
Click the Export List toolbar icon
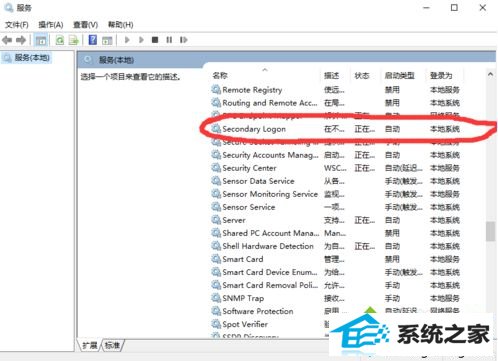click(x=74, y=40)
